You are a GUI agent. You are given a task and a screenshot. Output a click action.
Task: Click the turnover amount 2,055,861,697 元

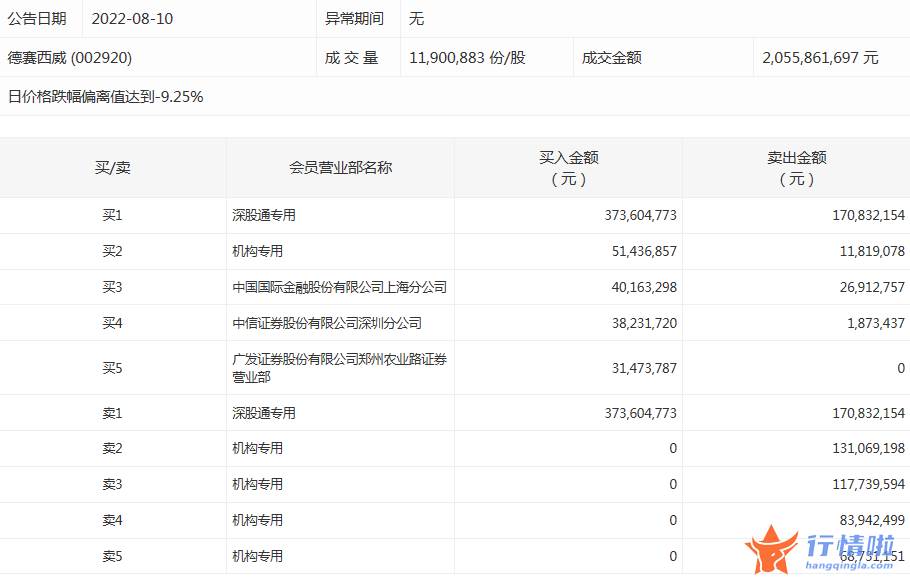pos(820,57)
